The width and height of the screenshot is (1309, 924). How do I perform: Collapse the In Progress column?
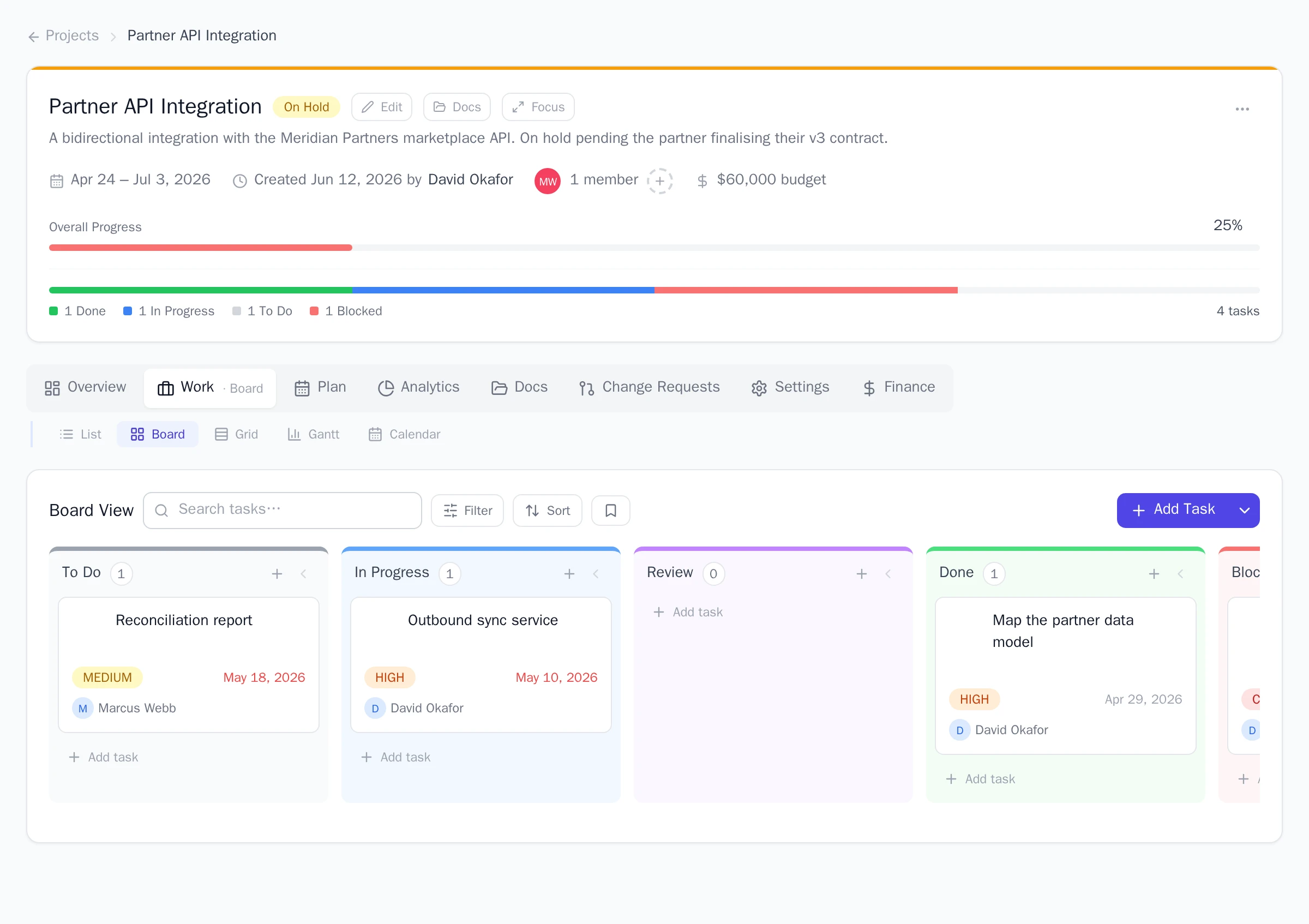pos(596,573)
